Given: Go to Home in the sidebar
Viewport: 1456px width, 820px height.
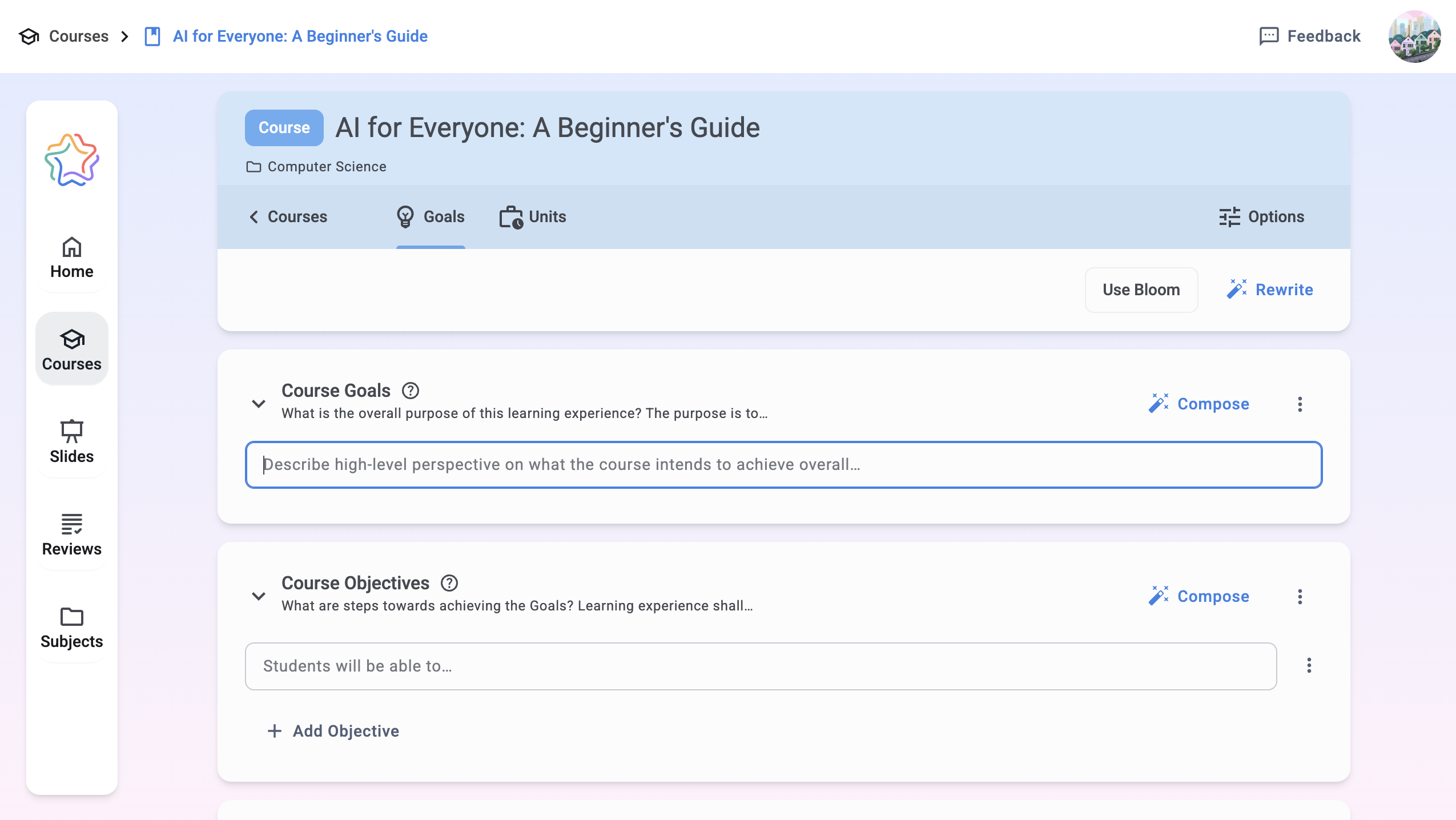Looking at the screenshot, I should tap(72, 258).
